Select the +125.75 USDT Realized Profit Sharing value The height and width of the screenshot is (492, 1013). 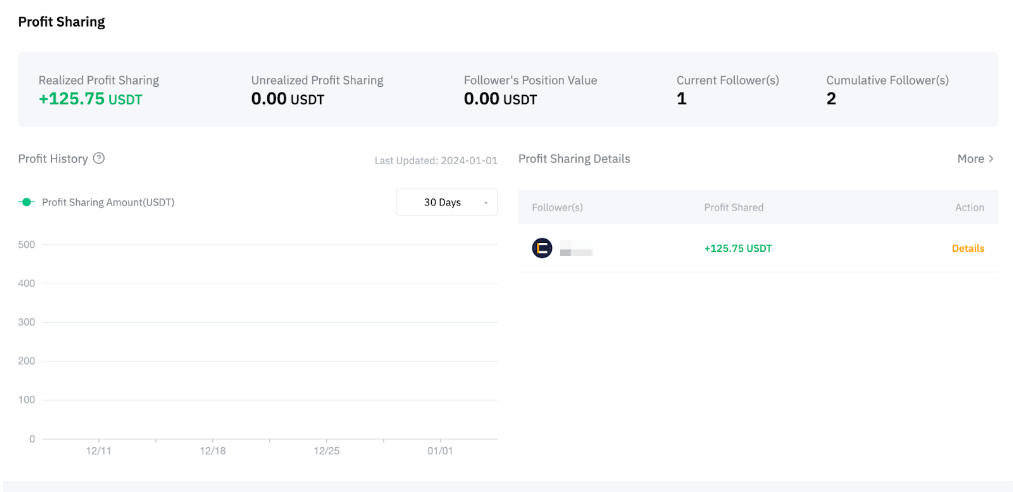coord(90,99)
